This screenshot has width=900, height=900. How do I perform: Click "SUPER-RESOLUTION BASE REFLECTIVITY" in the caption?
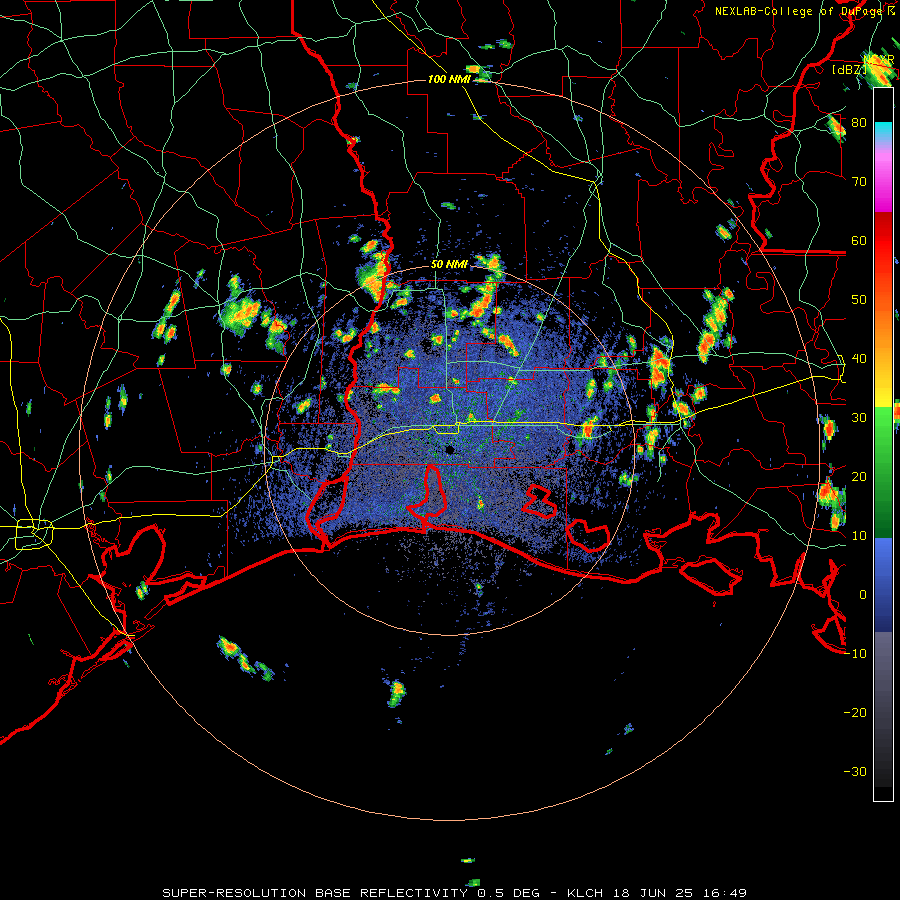[315, 893]
